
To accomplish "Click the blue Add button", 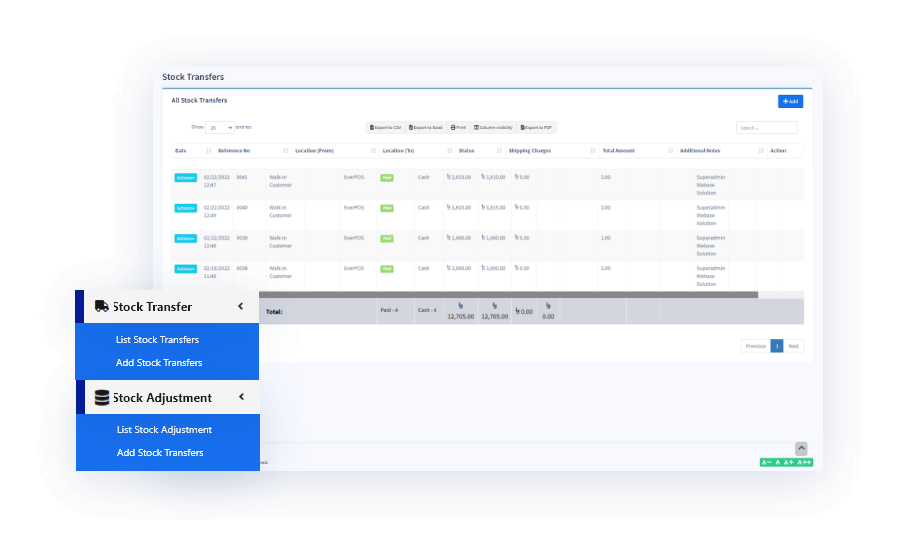I will (790, 101).
